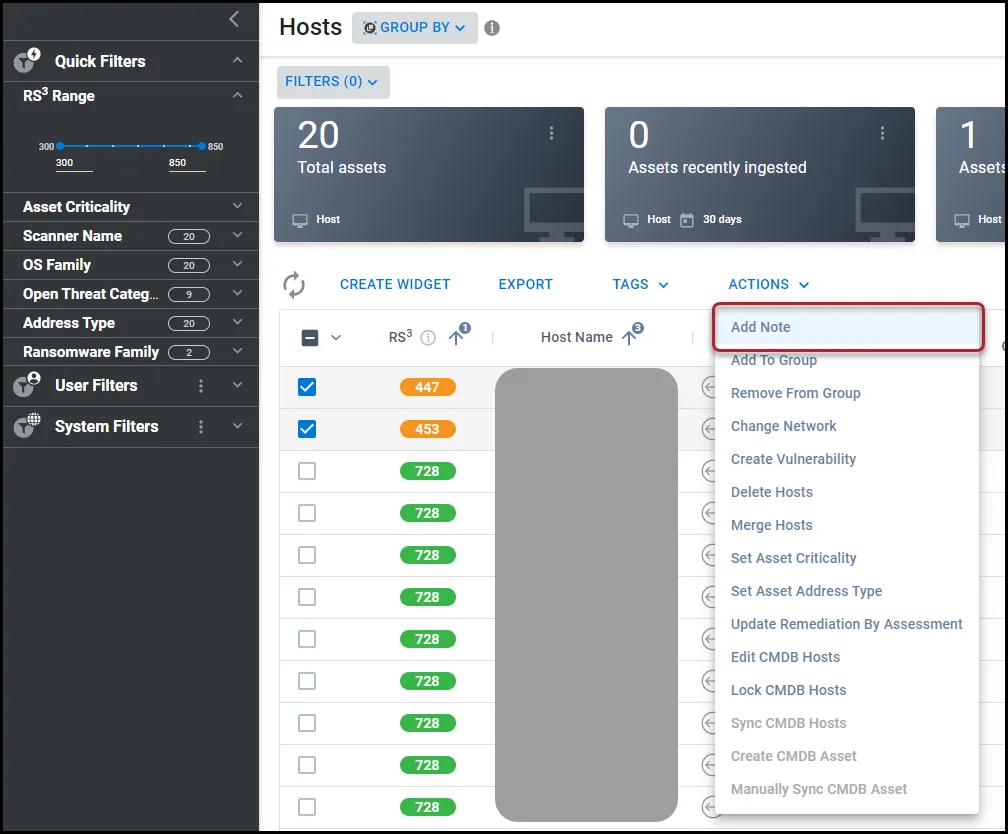This screenshot has width=1008, height=834.
Task: Choose Update Remediation By Assessment
Action: [847, 624]
